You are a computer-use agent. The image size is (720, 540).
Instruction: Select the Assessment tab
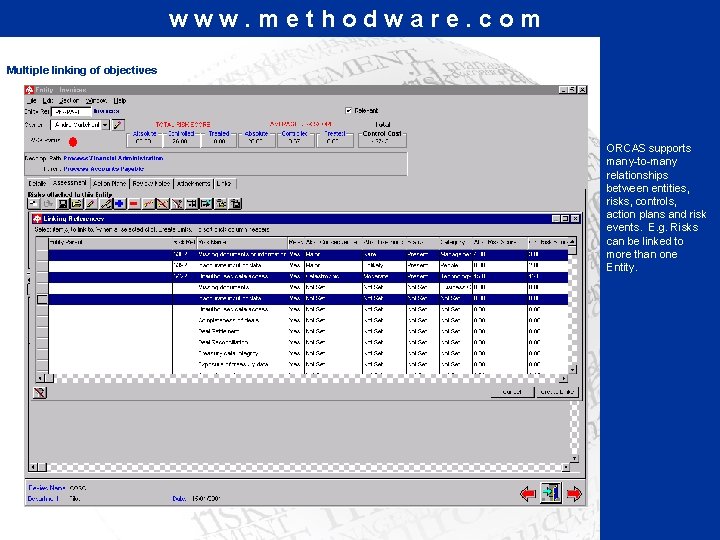69,183
